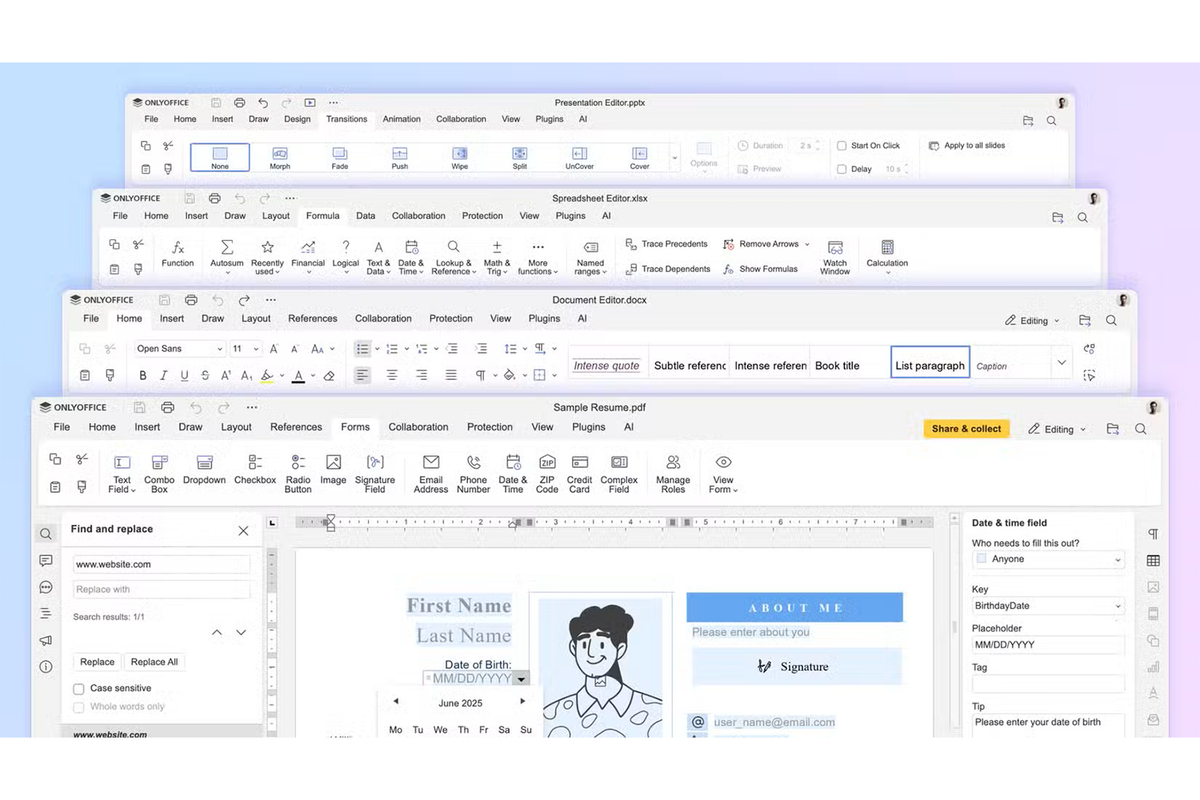Enable the Delay checkbox for transitions
Viewport: 1200px width, 800px height.
pyautogui.click(x=842, y=169)
